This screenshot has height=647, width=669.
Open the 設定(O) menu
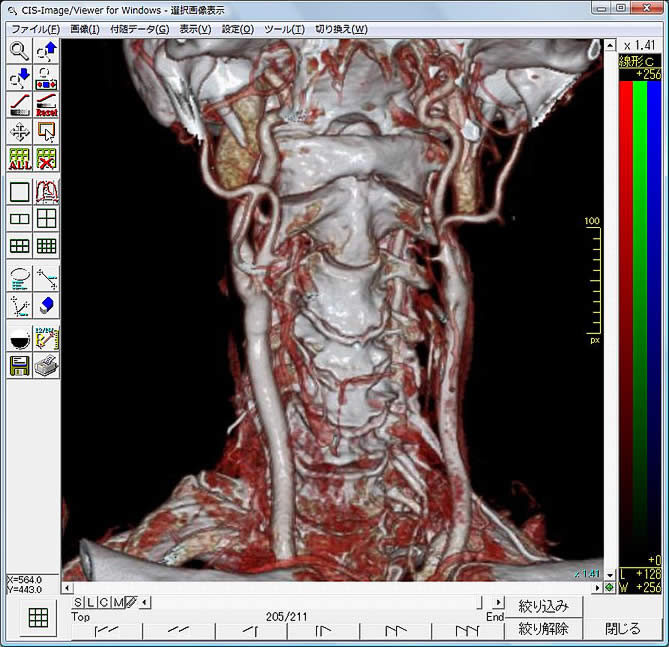click(238, 29)
